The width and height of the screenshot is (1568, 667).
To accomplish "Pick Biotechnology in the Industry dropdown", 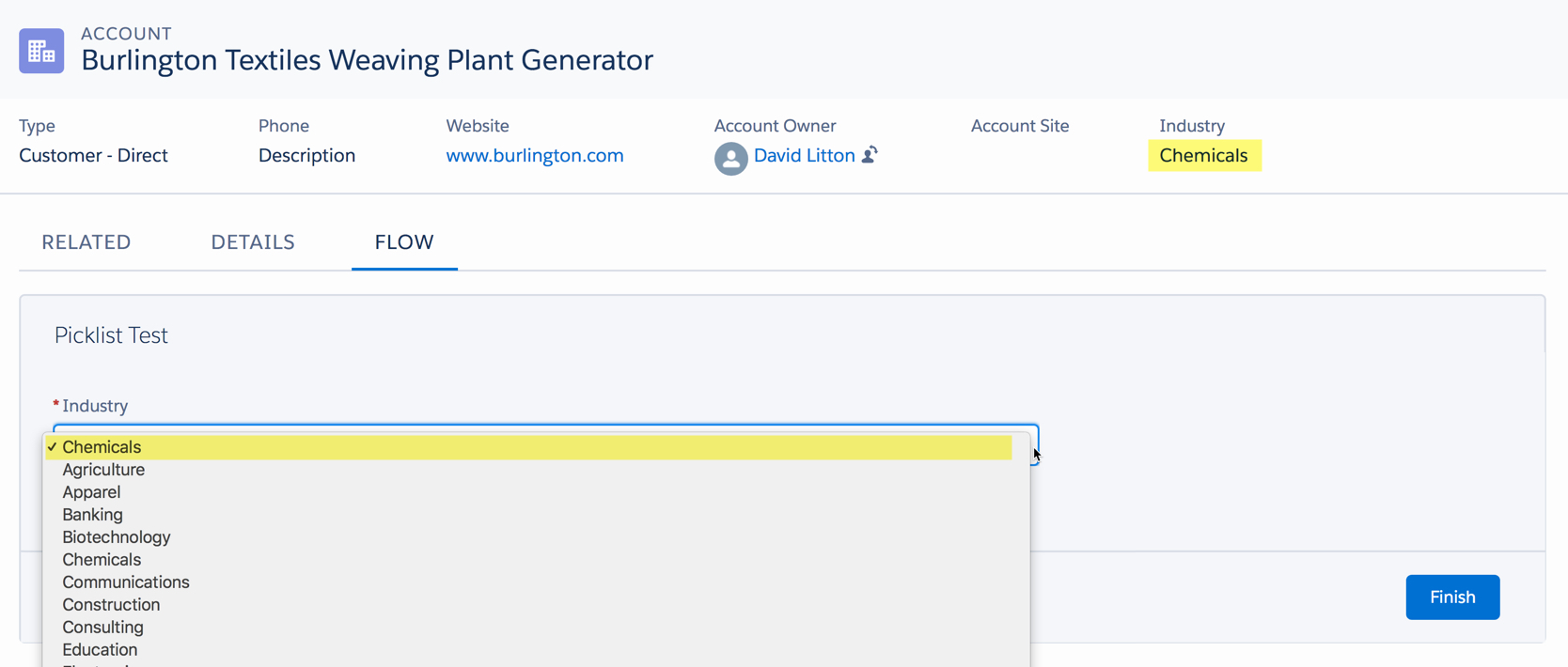I will tap(117, 537).
